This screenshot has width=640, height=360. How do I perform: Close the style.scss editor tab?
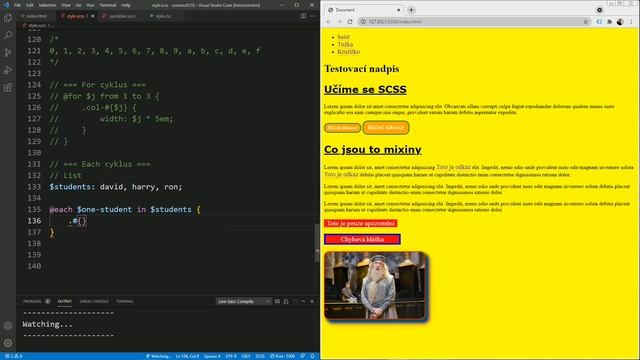coord(93,16)
